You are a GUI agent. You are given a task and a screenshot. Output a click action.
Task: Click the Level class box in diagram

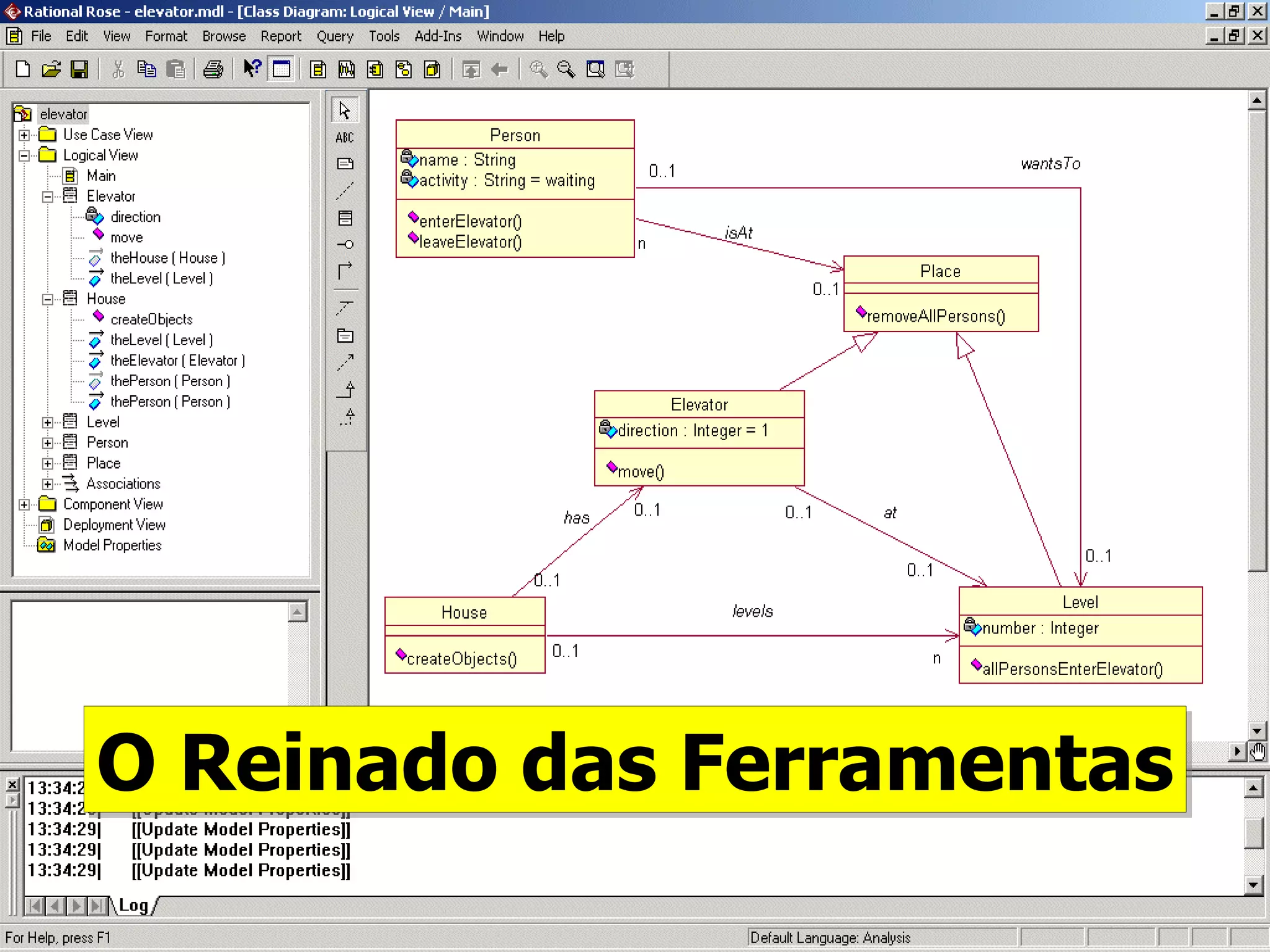click(1080, 635)
